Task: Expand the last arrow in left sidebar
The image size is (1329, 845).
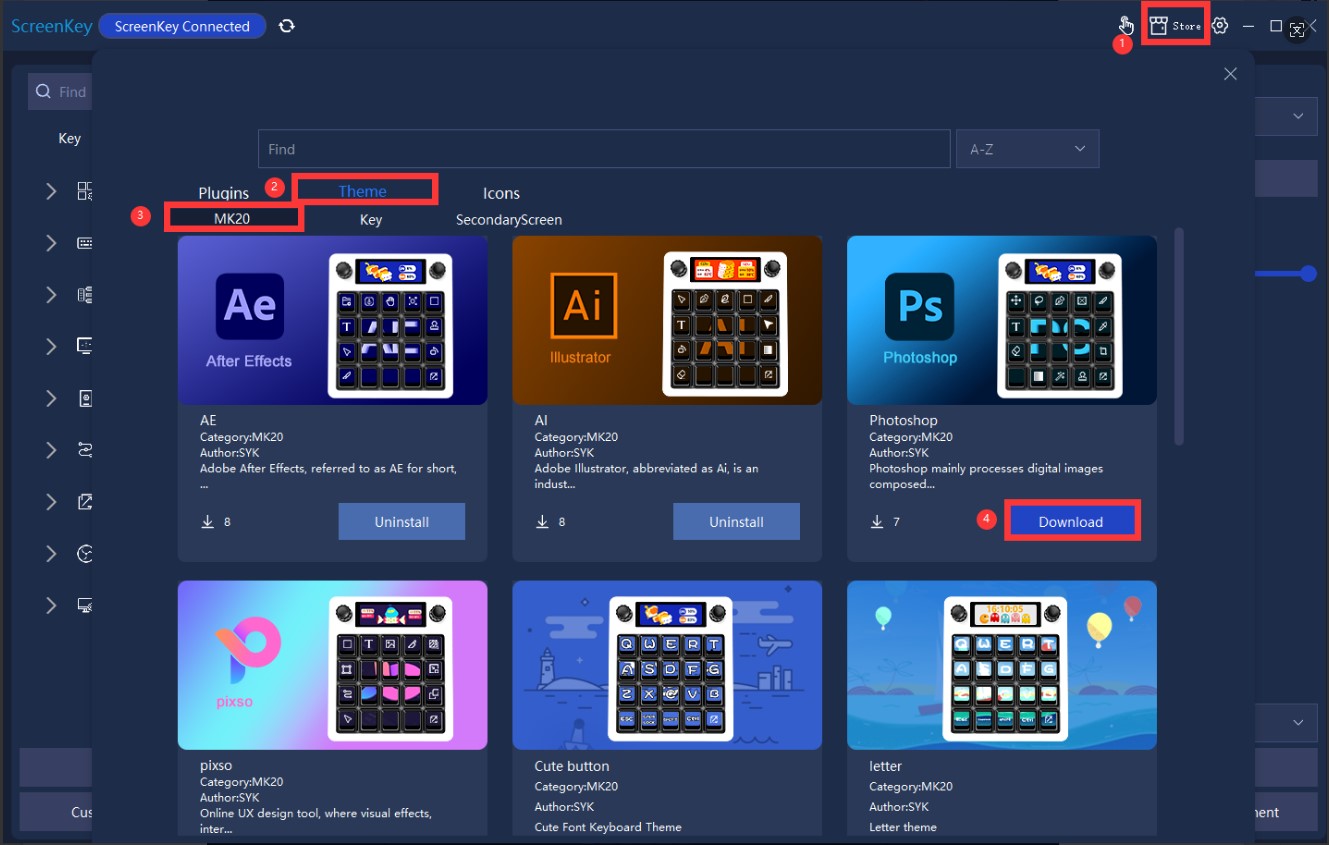Action: (x=51, y=606)
